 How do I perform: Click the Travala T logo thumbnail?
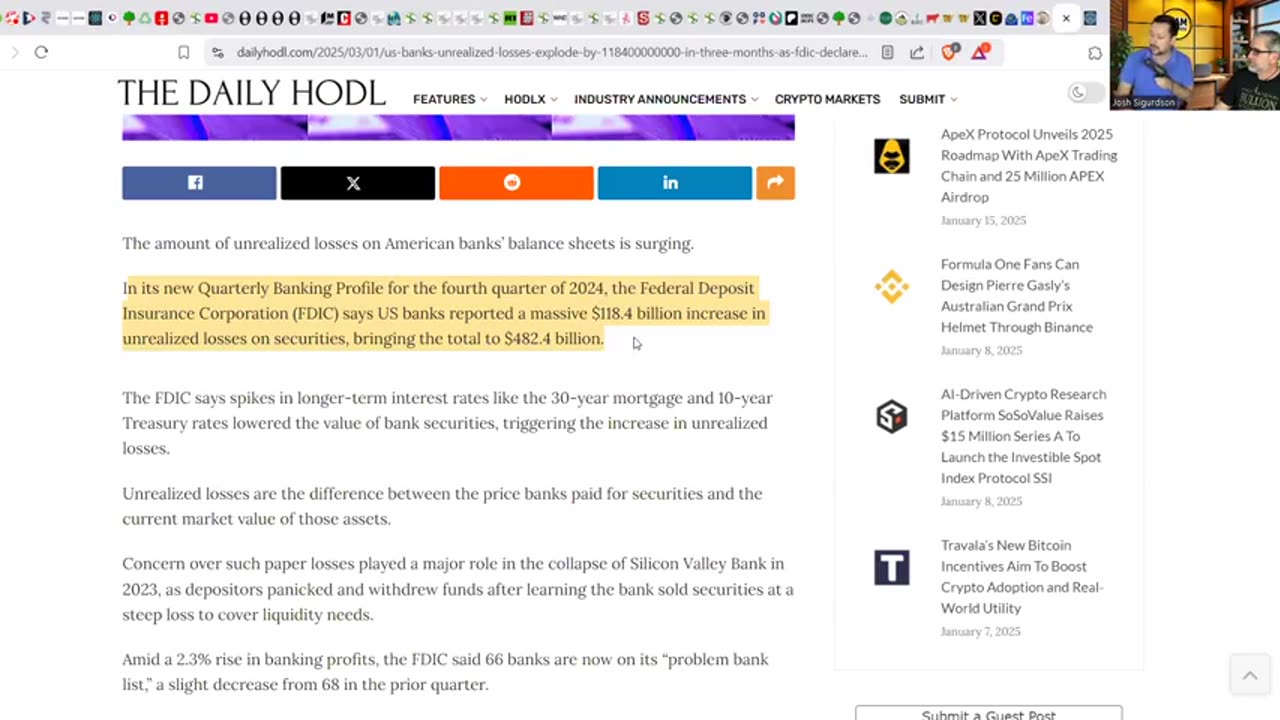click(x=892, y=567)
